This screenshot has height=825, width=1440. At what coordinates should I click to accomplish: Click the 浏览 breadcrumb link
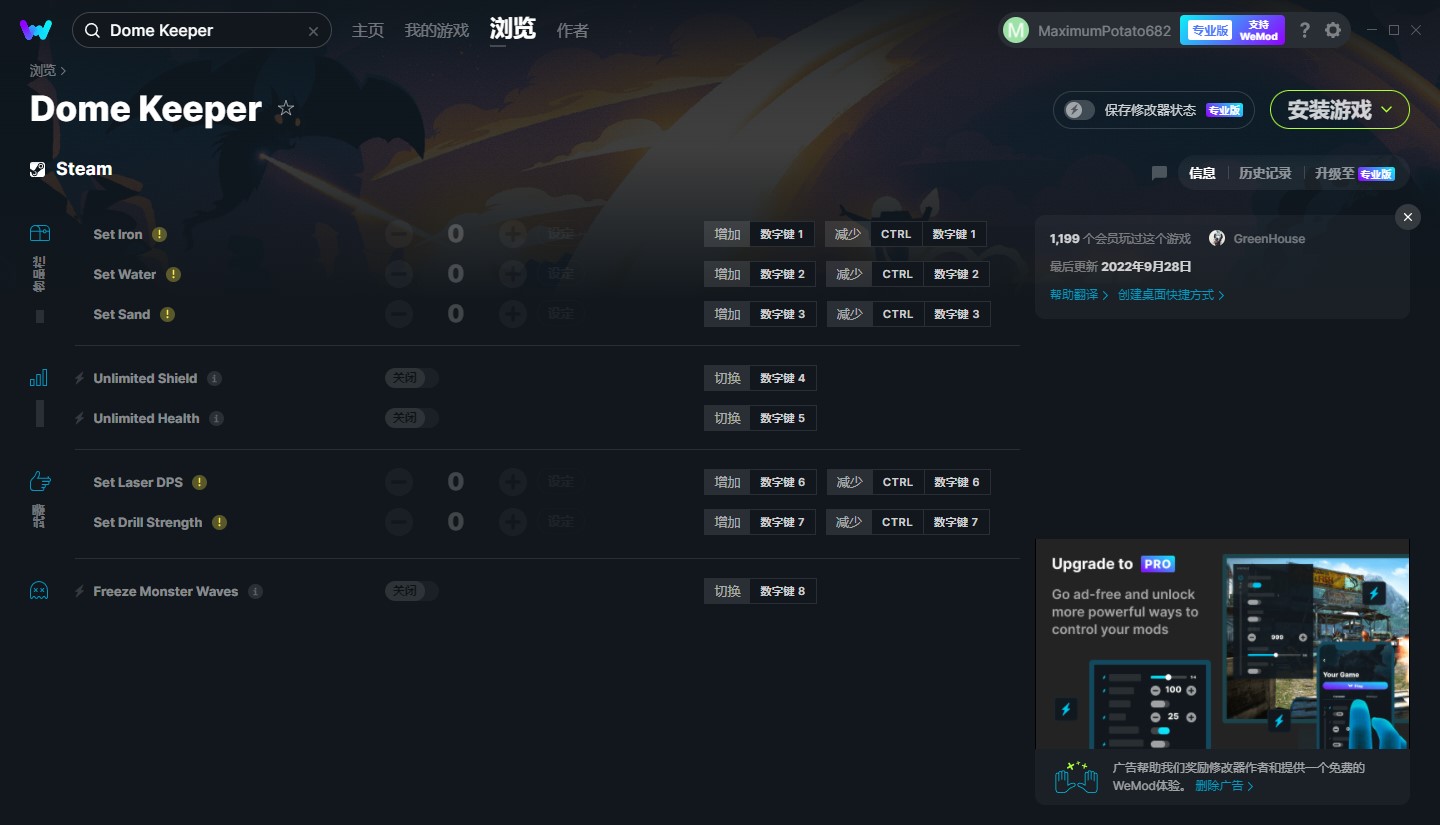tap(43, 70)
